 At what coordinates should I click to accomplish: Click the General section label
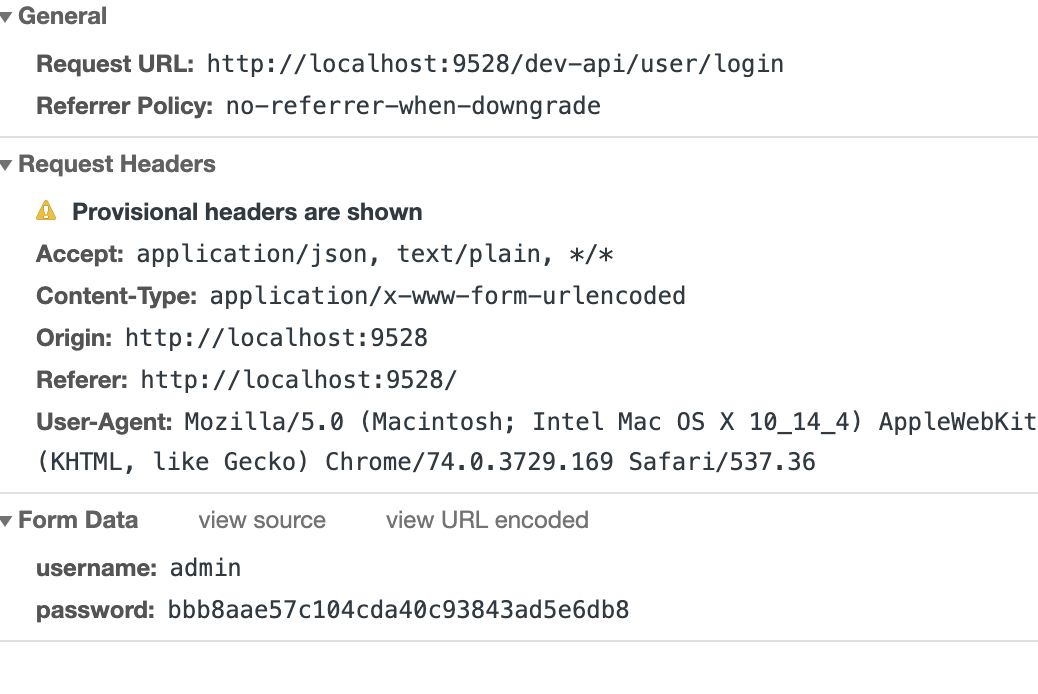[x=62, y=16]
